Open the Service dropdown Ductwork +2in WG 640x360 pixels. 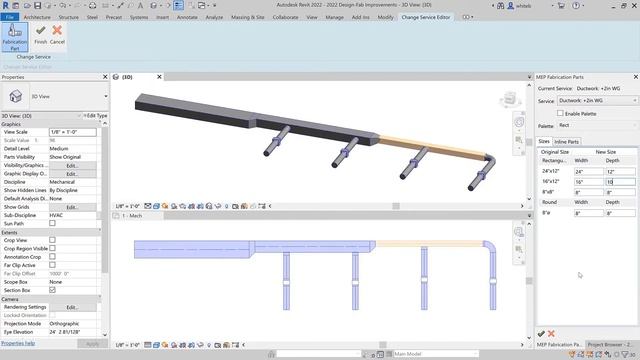coord(597,100)
